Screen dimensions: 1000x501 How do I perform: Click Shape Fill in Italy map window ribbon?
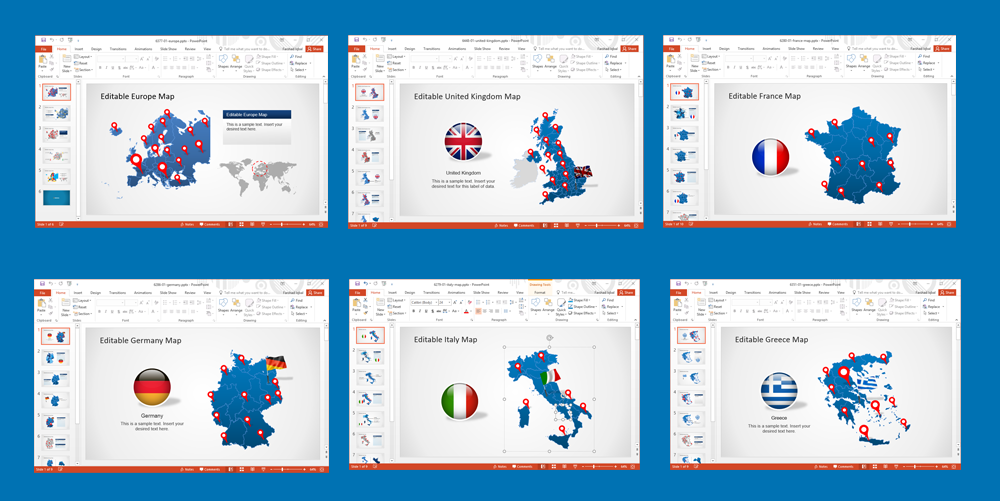click(x=580, y=300)
